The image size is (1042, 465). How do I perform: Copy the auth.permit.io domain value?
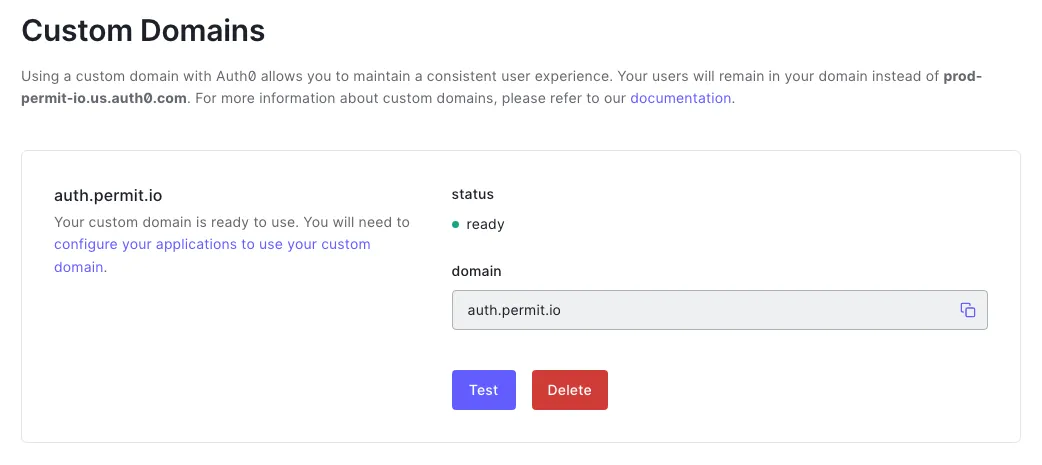(968, 310)
